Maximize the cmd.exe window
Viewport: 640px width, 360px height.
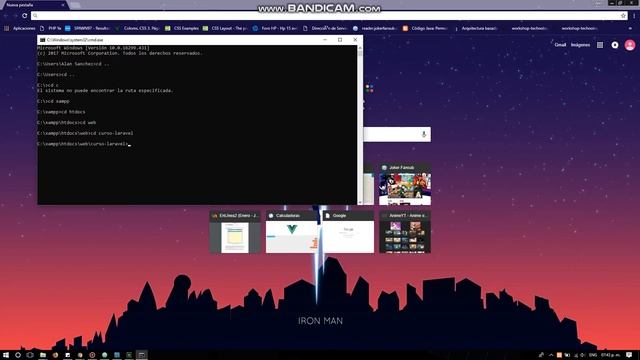(x=340, y=40)
